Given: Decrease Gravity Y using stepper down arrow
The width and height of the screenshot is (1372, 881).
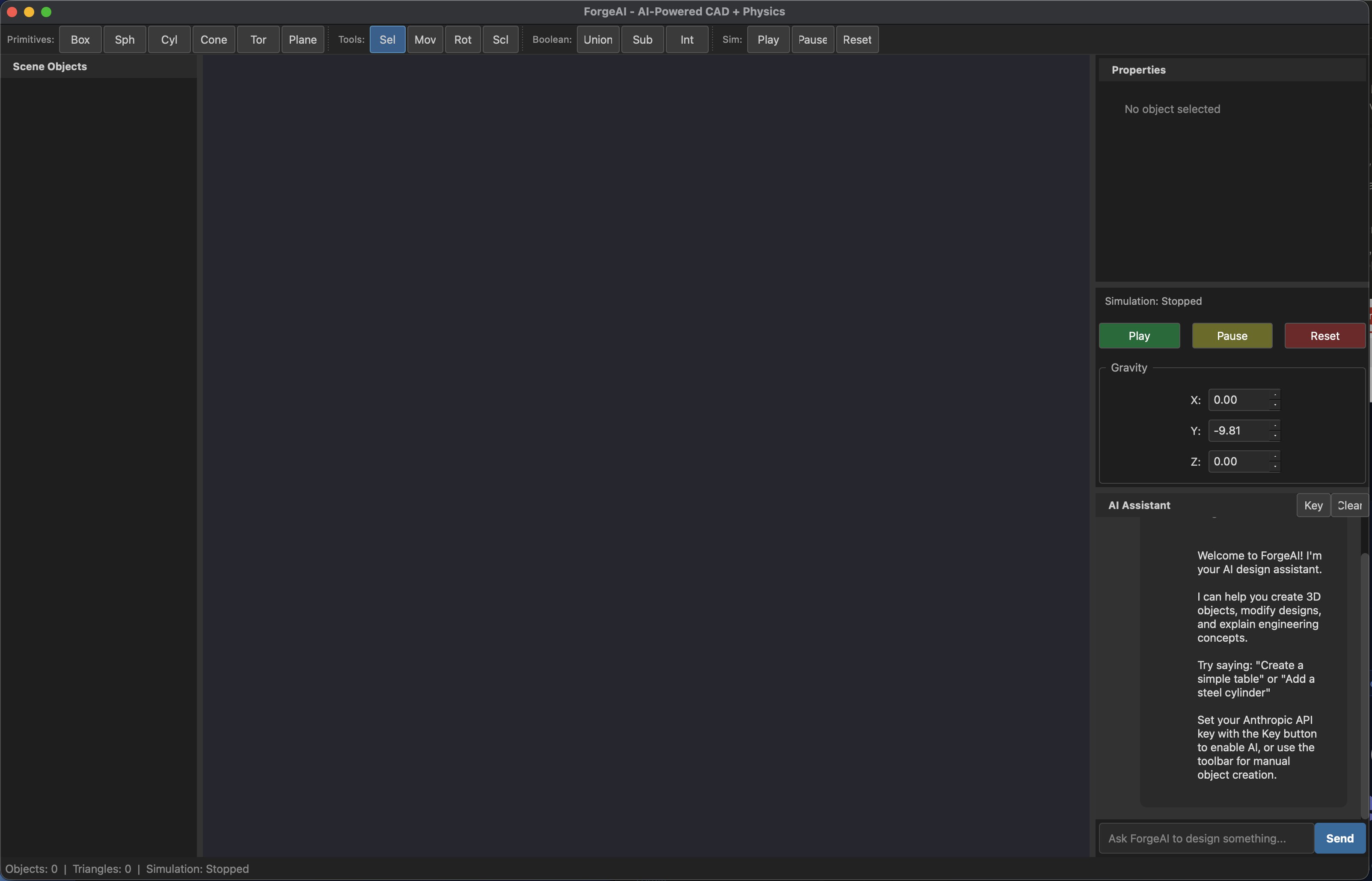Looking at the screenshot, I should [x=1275, y=436].
